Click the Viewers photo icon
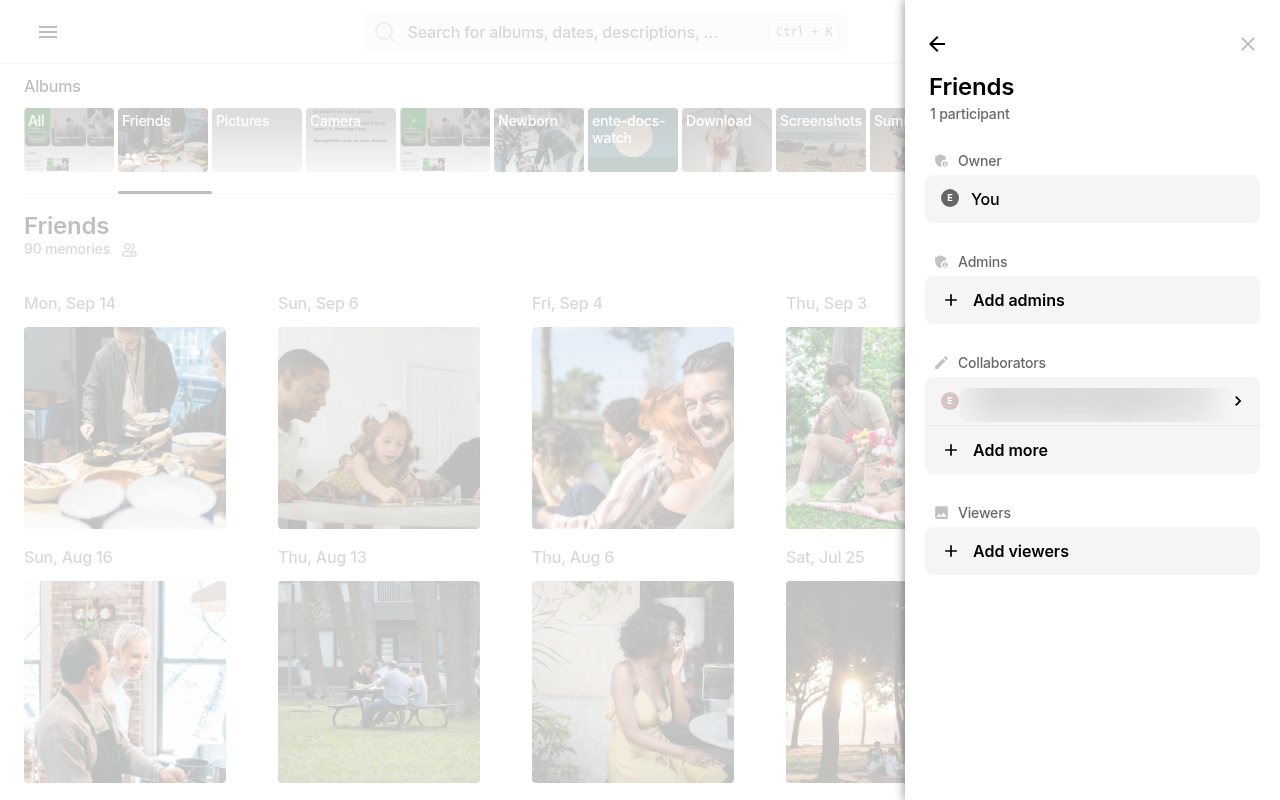 pyautogui.click(x=941, y=513)
